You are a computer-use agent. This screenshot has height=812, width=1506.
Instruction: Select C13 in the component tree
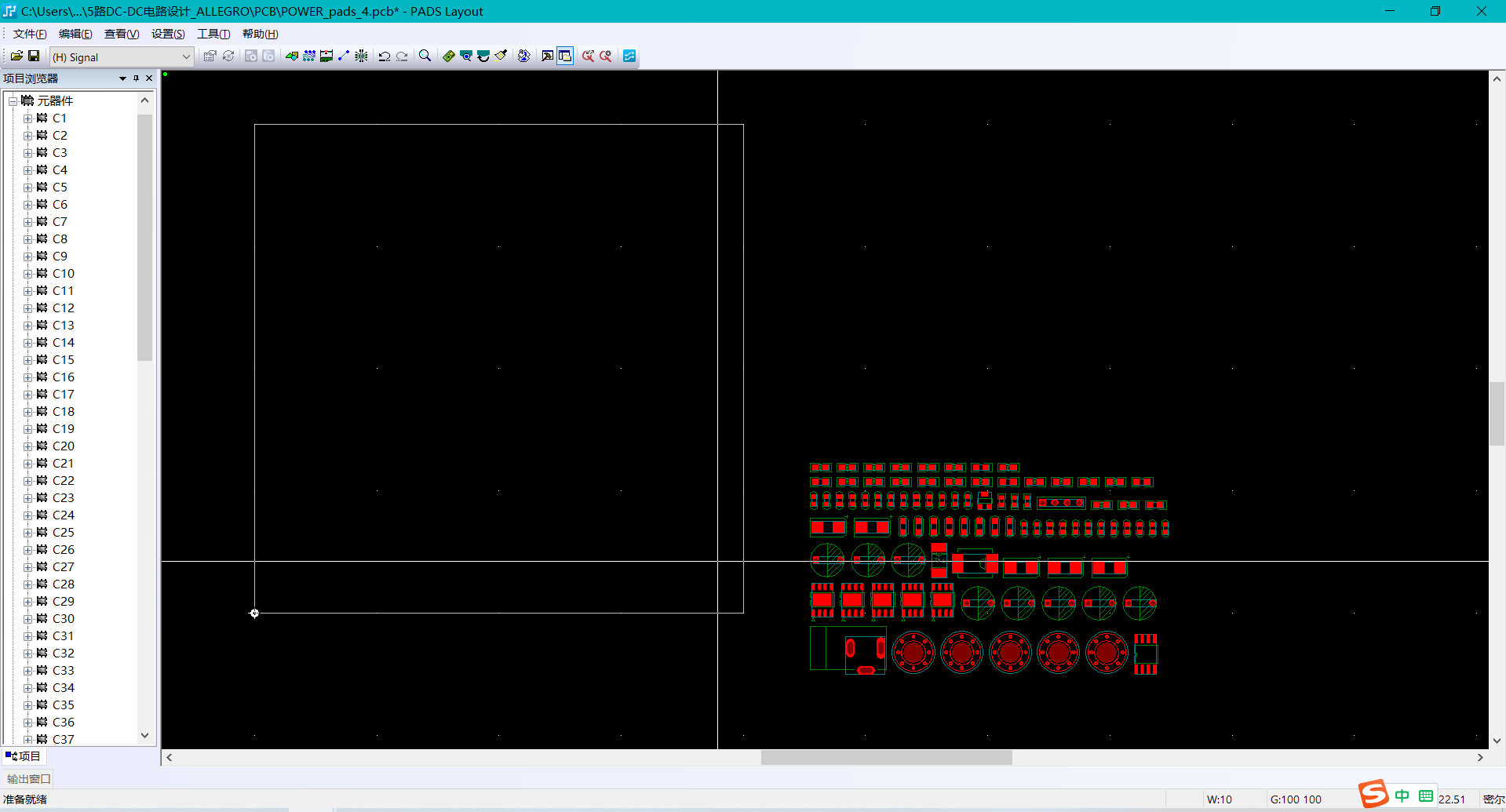(x=64, y=326)
